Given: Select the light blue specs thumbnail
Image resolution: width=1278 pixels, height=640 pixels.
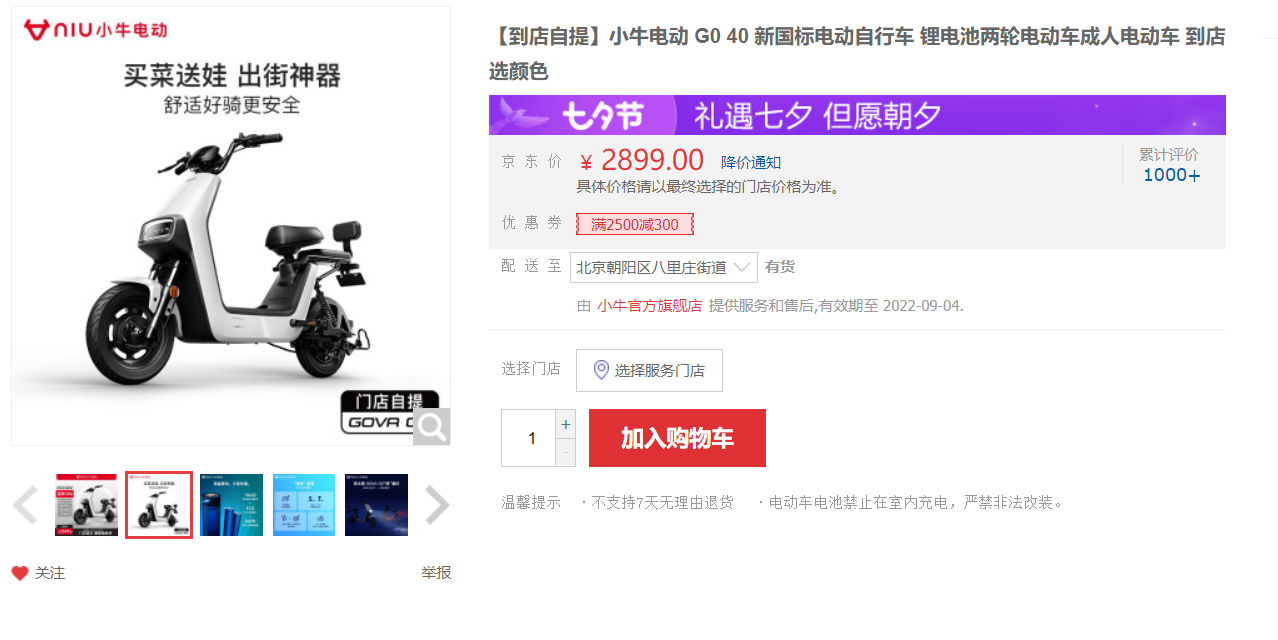Looking at the screenshot, I should click(304, 505).
